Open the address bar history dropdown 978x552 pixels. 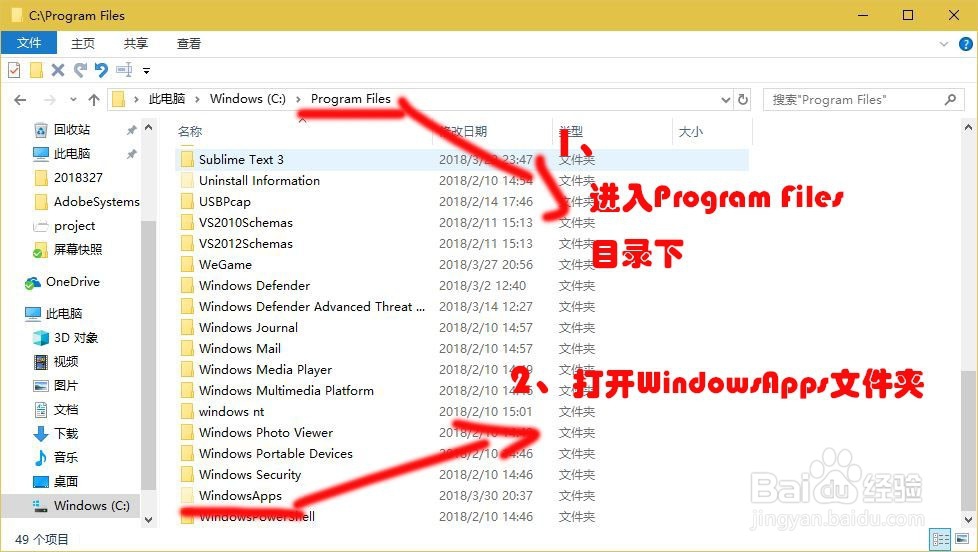(x=725, y=100)
